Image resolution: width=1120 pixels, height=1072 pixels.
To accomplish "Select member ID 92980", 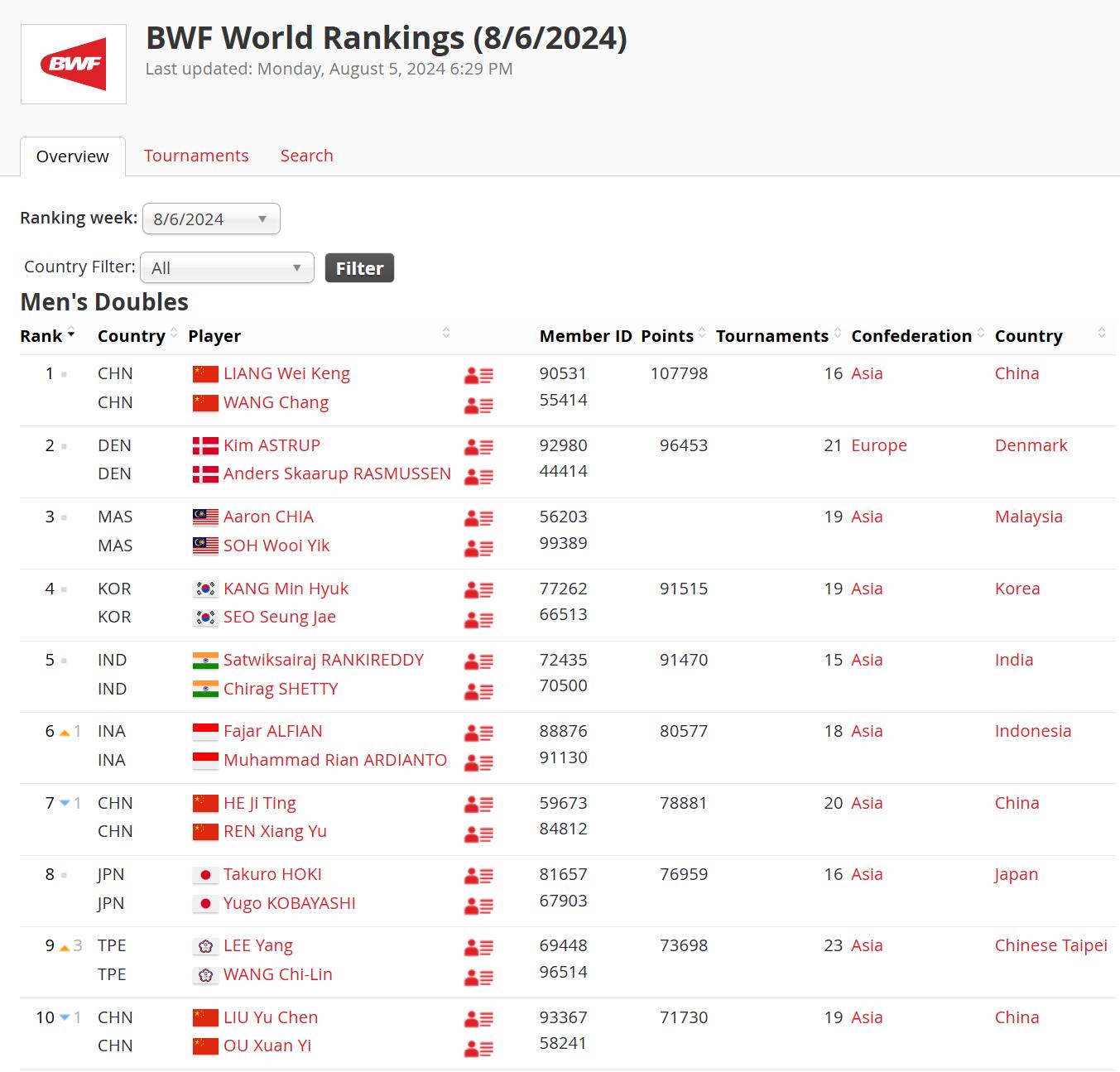I will (x=564, y=445).
